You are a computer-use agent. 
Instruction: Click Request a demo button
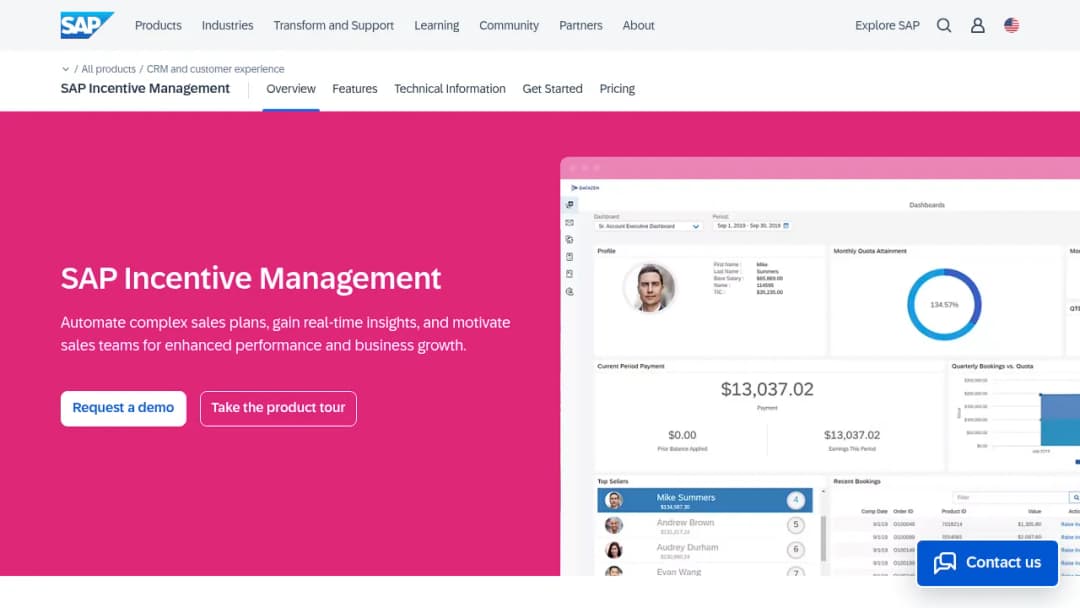[x=123, y=408]
